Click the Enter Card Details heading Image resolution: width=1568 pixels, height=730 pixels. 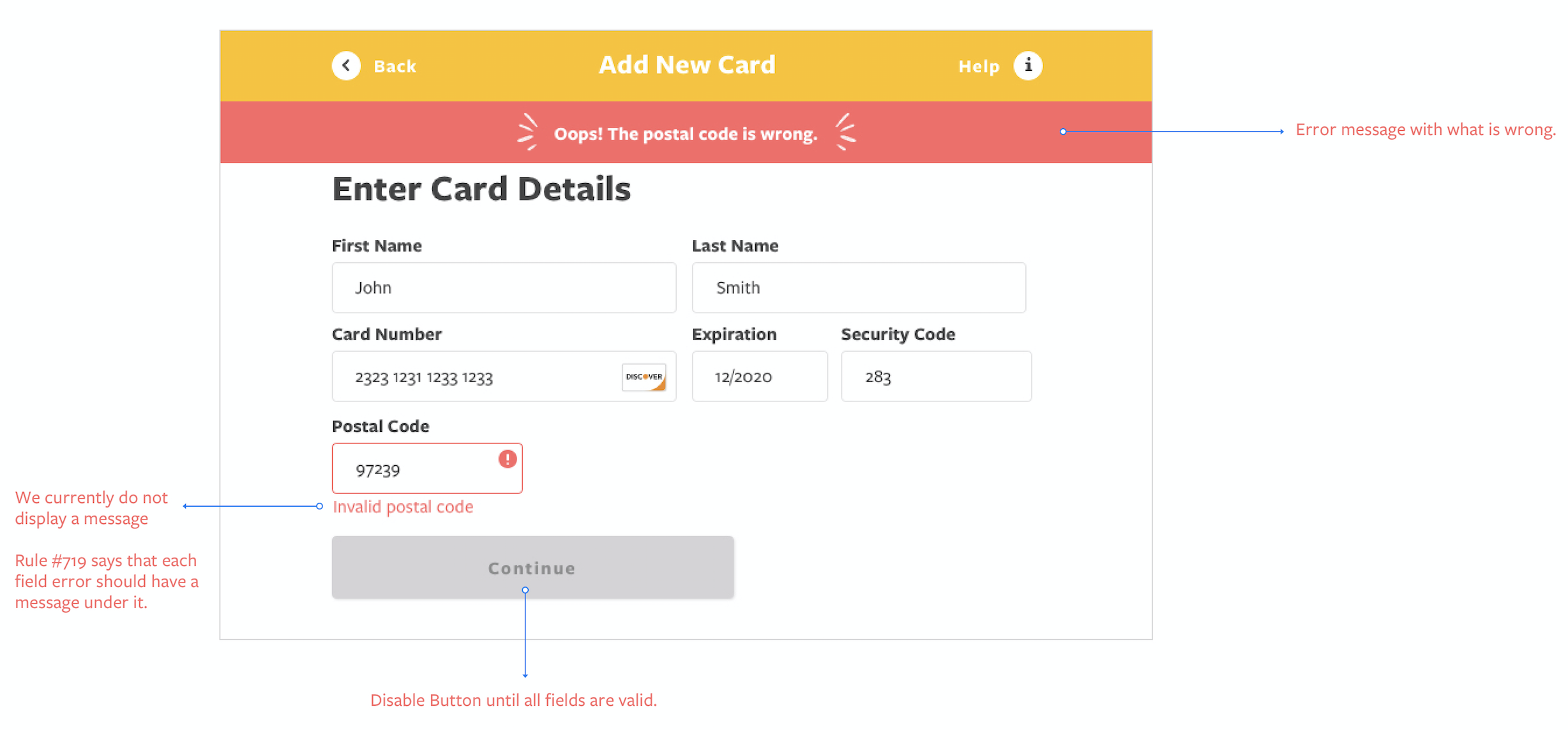(481, 190)
